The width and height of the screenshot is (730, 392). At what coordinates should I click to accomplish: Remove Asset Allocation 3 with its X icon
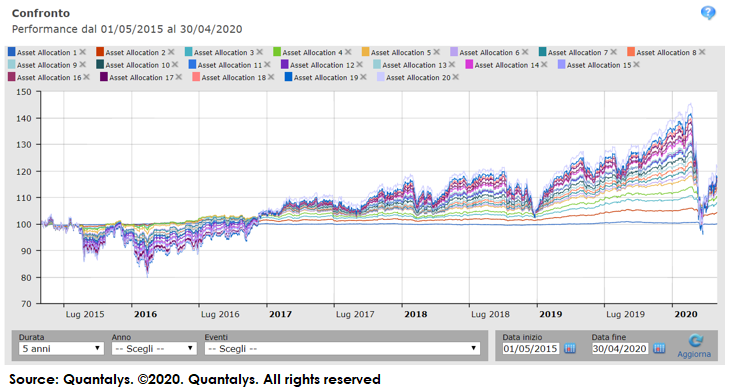259,52
